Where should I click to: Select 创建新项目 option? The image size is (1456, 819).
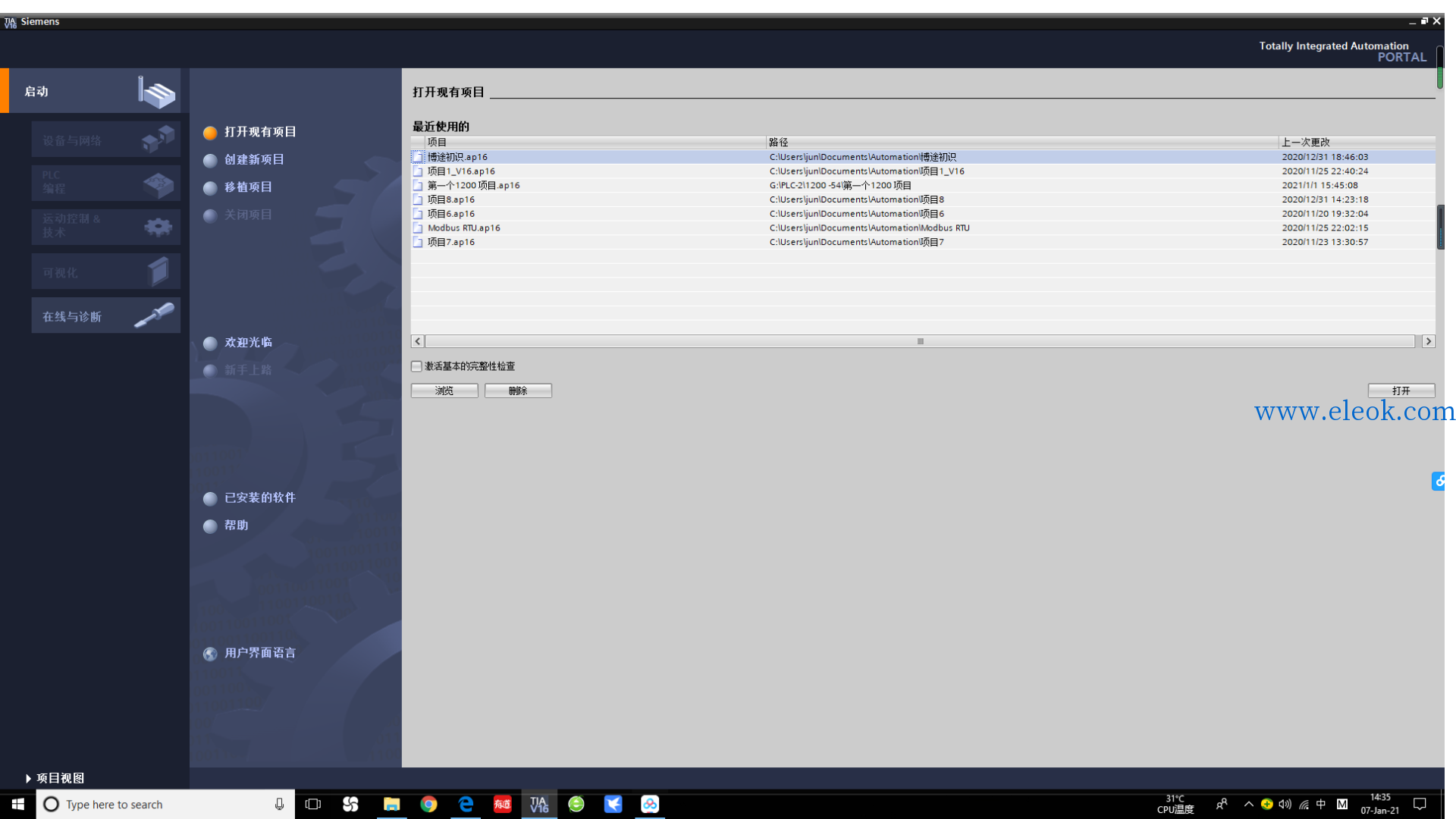point(244,160)
